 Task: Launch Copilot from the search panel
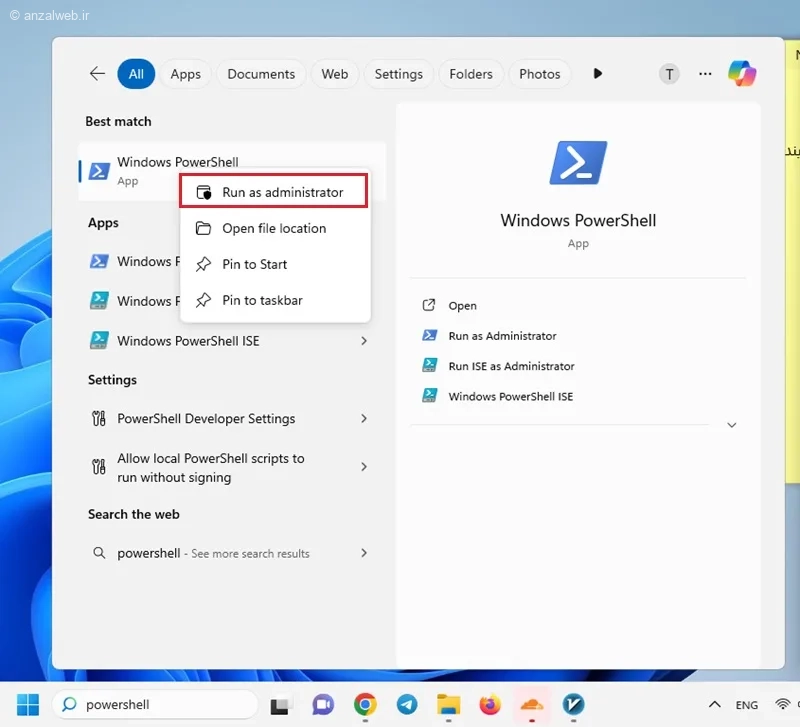742,73
